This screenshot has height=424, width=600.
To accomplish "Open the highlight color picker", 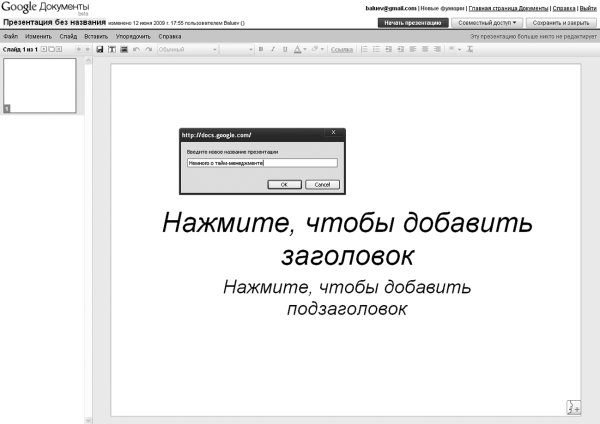I will click(315, 49).
